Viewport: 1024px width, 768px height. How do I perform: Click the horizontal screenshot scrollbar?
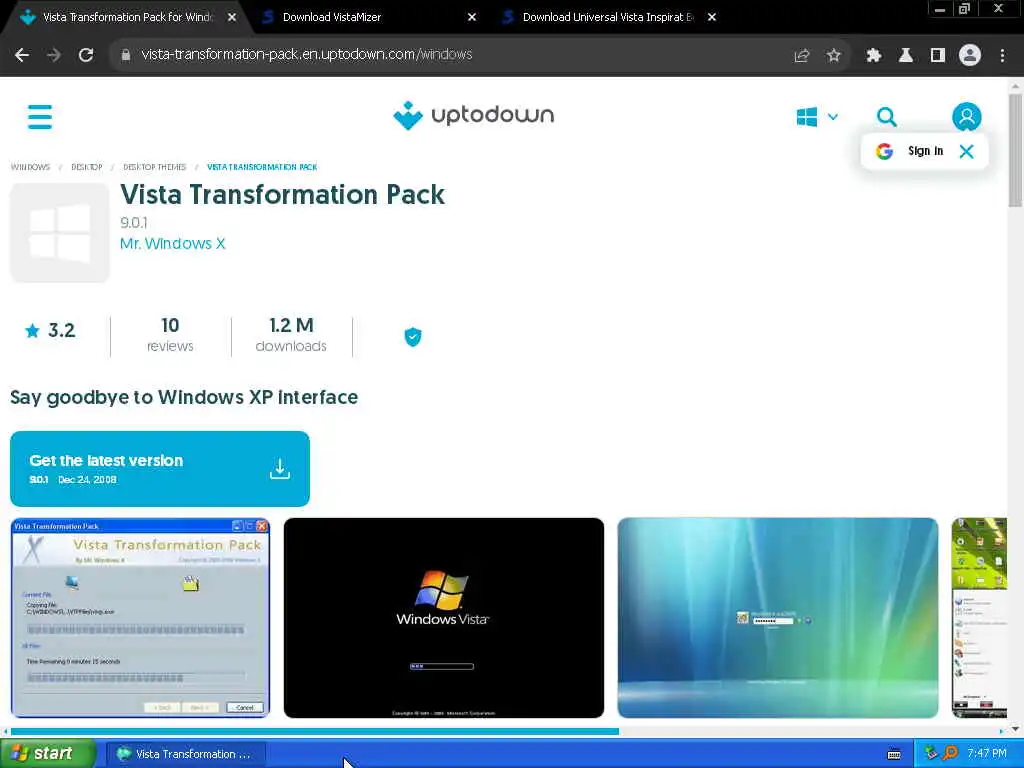pos(315,731)
